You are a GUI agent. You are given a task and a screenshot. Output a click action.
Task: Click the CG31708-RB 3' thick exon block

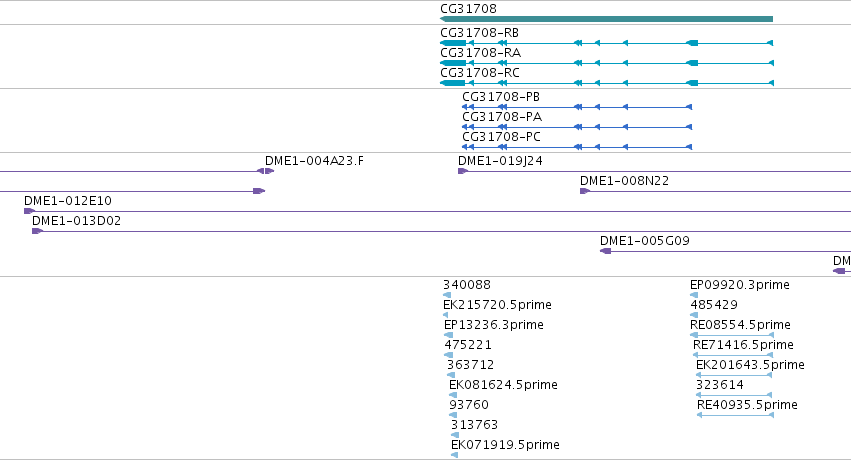[x=453, y=43]
